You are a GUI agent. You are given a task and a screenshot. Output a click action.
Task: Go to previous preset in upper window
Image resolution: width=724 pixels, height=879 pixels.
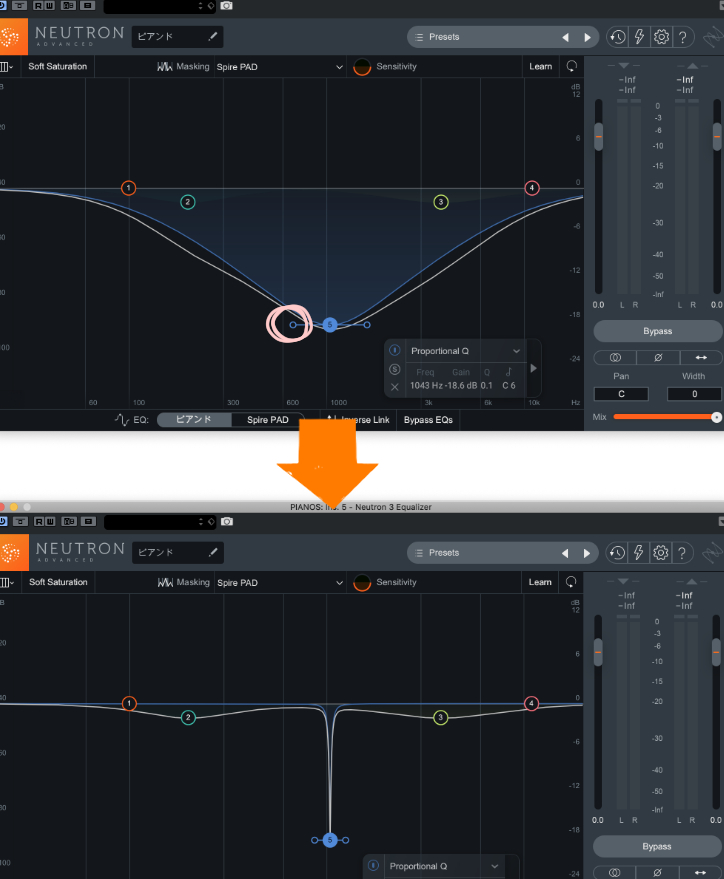coord(565,37)
